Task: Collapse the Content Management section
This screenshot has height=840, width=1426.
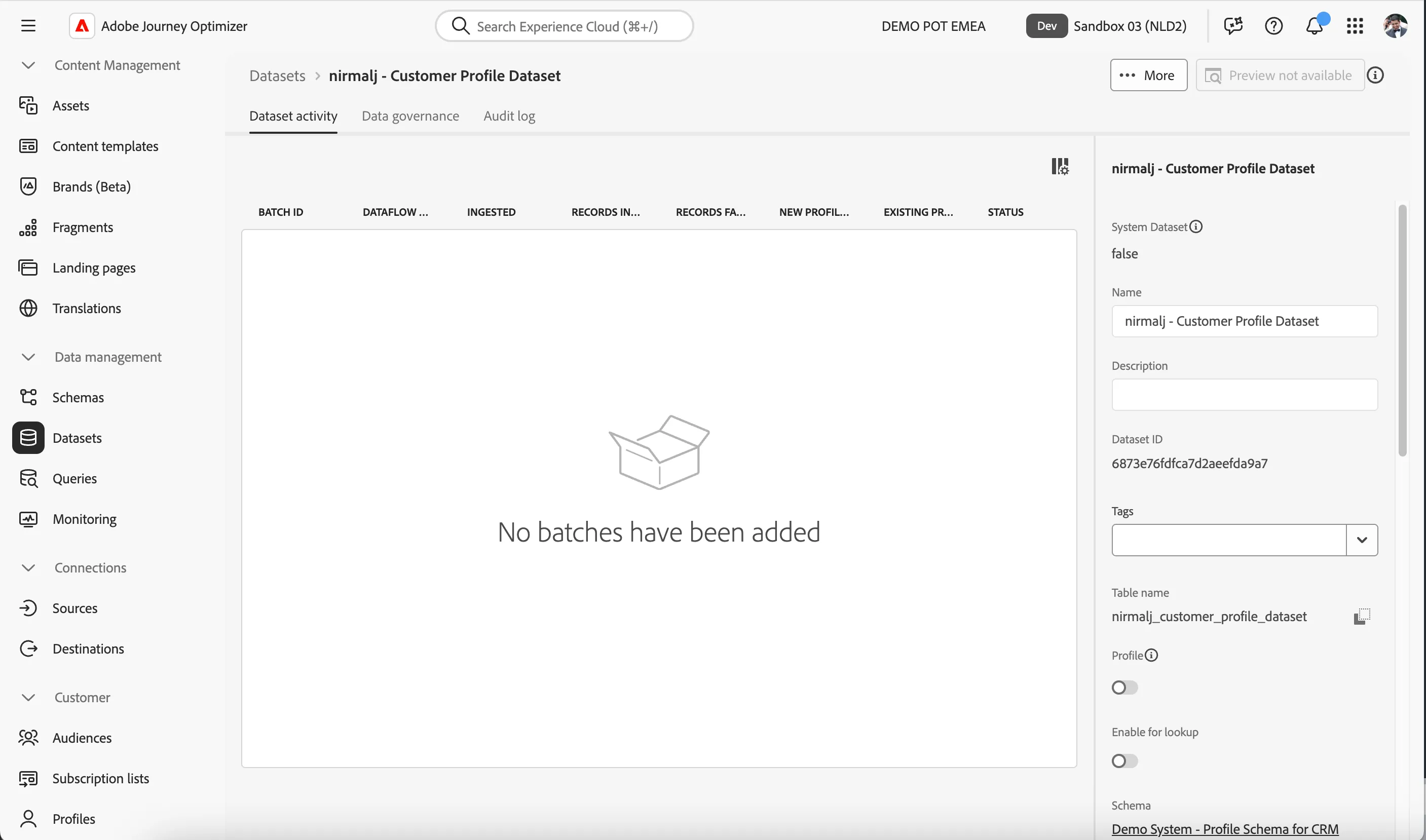Action: coord(28,66)
